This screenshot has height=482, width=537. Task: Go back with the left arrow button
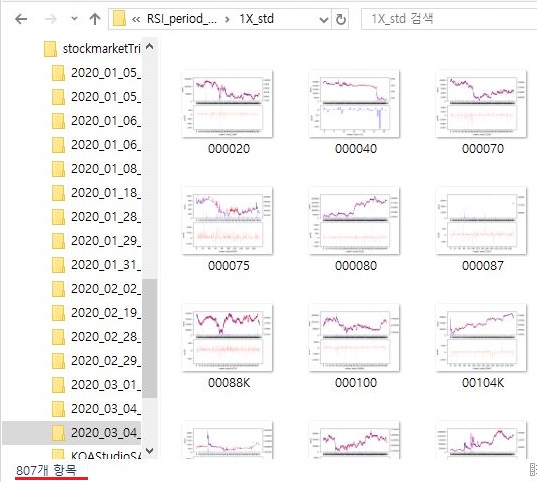point(21,19)
